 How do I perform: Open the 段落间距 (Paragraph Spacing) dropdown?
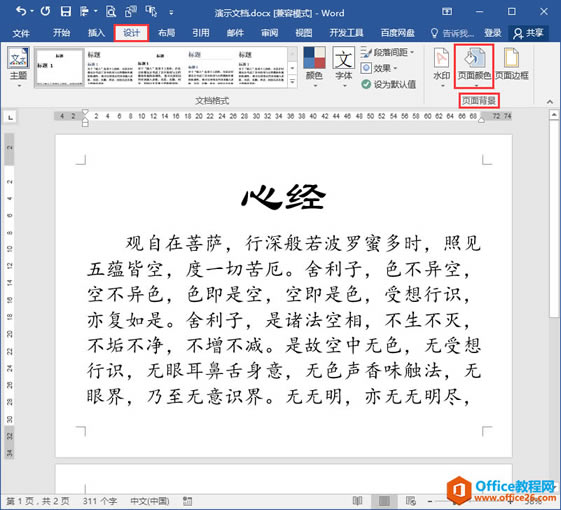pyautogui.click(x=387, y=52)
